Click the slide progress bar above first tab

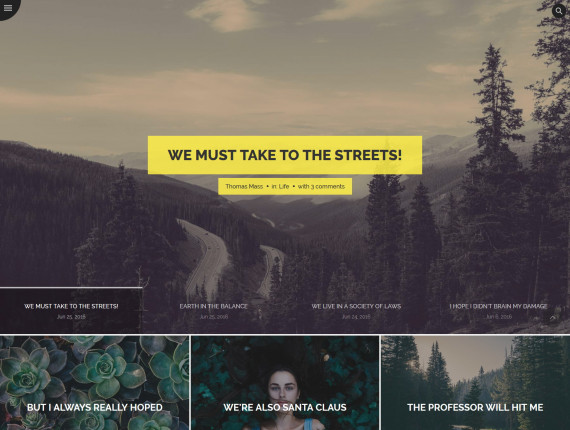click(x=71, y=288)
